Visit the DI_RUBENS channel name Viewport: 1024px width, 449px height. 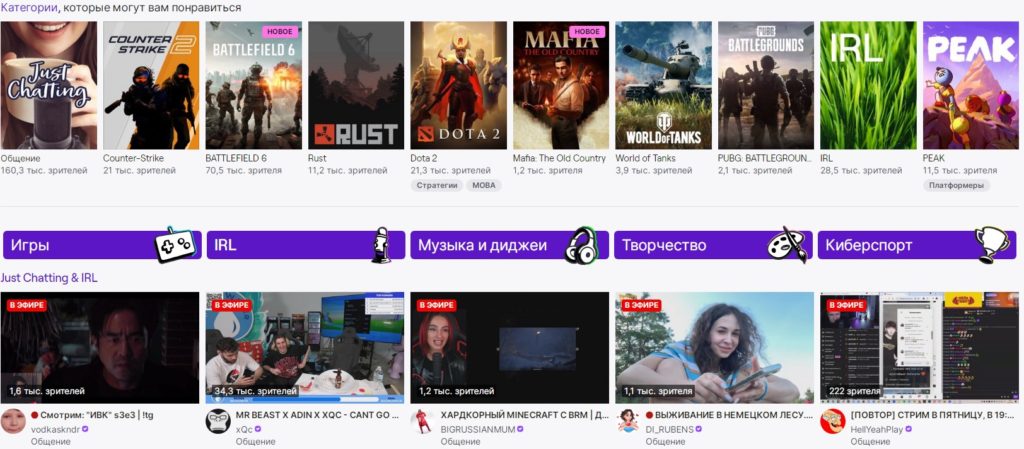tap(669, 429)
